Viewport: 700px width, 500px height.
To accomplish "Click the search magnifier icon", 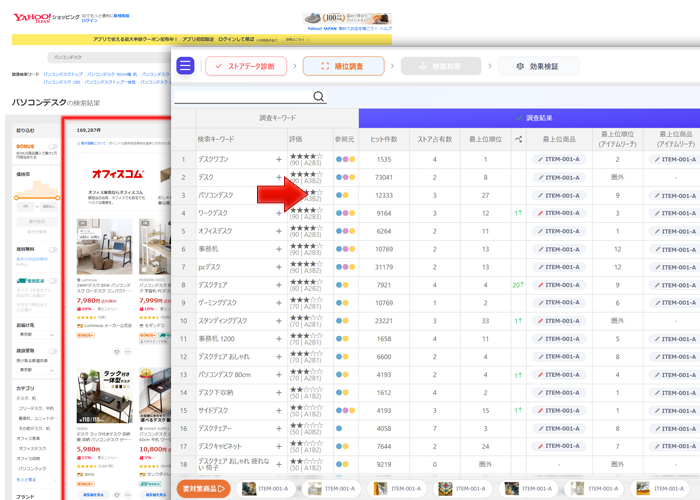I will (x=319, y=97).
